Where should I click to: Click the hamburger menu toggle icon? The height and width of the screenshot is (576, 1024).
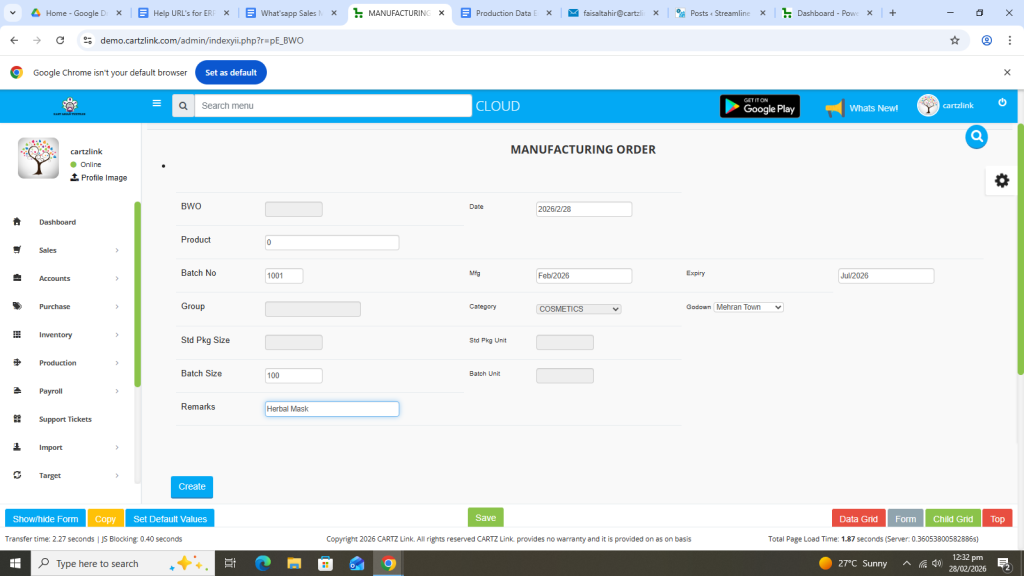point(156,103)
